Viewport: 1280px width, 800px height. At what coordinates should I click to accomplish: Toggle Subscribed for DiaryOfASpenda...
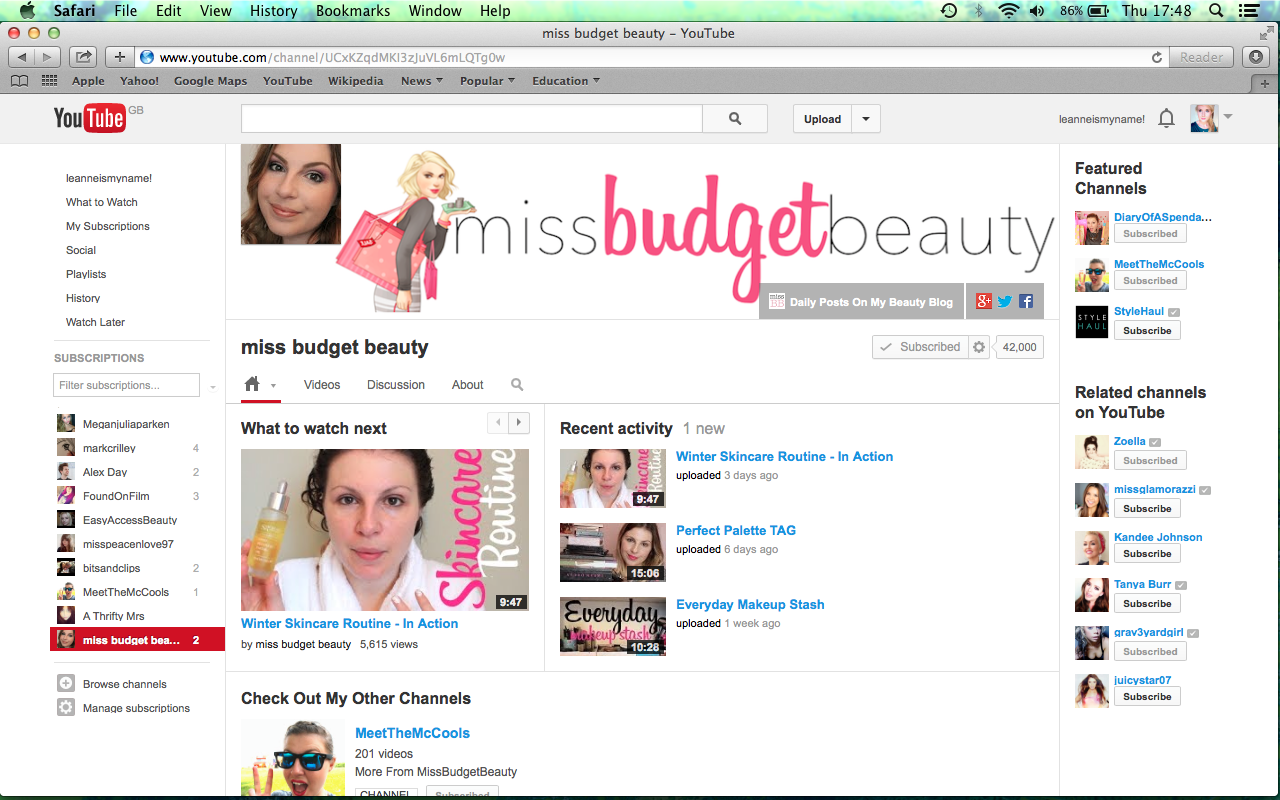tap(1150, 234)
